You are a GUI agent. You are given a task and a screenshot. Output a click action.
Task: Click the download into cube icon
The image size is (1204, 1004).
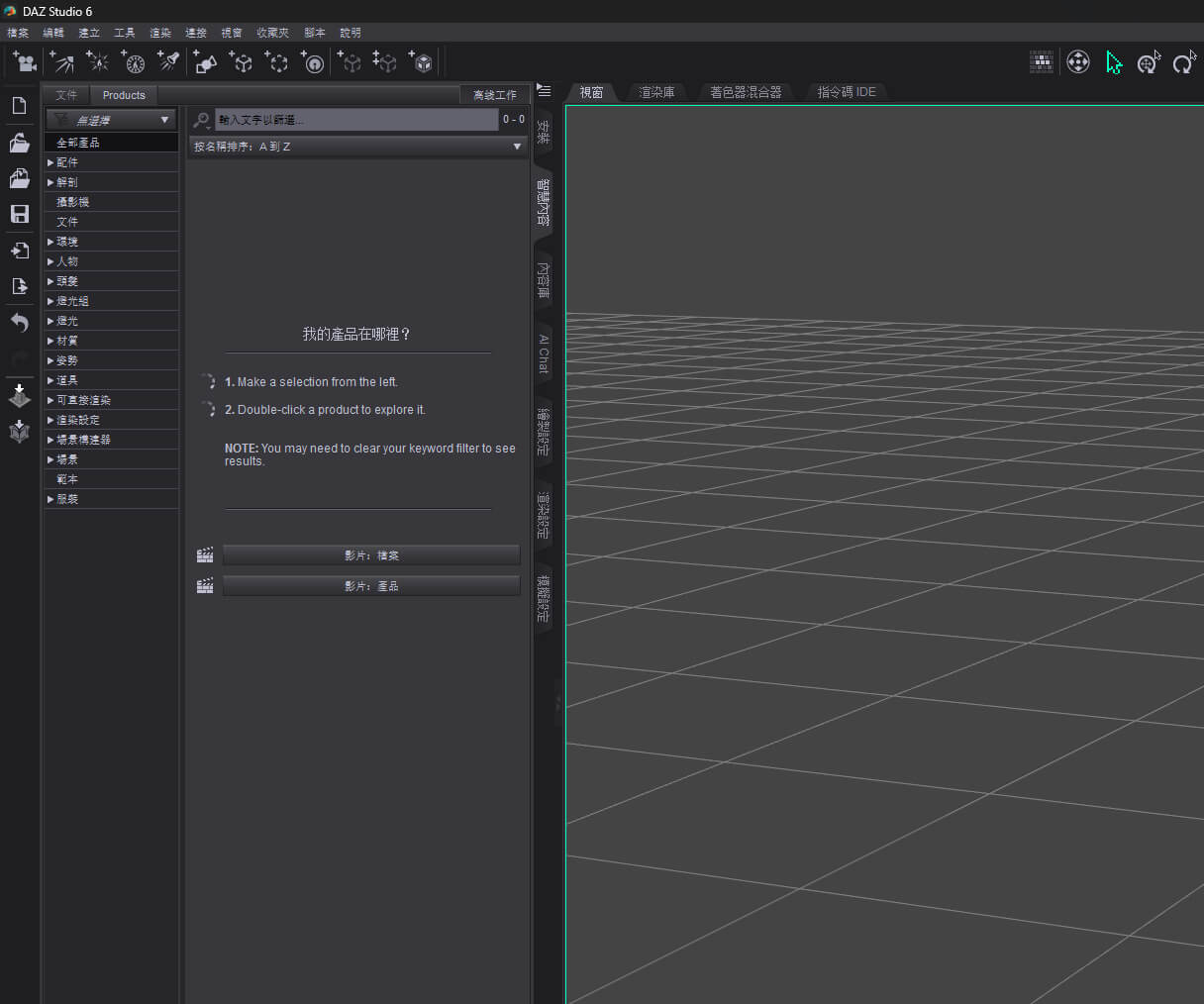[19, 431]
